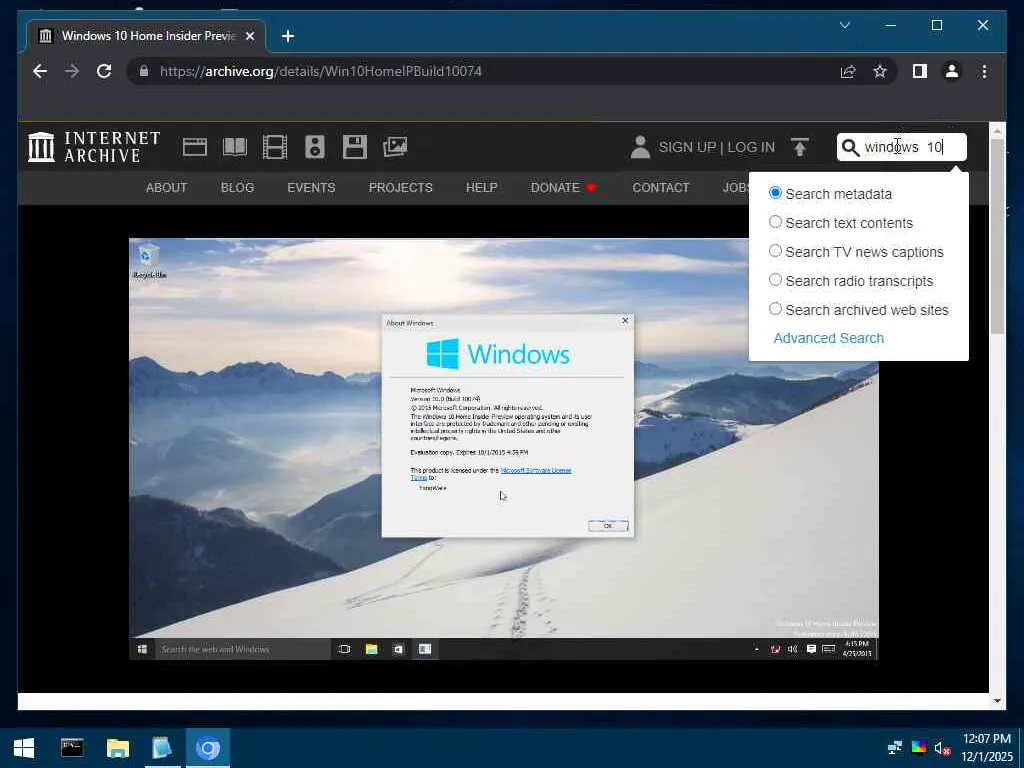
Task: Go back with the browser back arrow
Action: click(40, 71)
